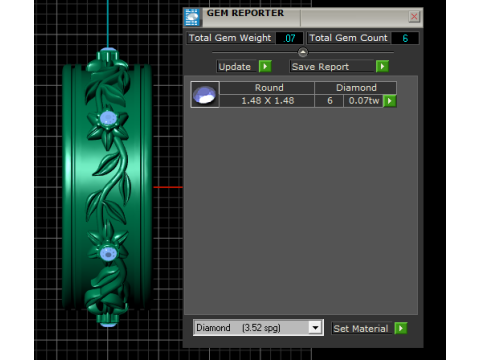Click the Update button label

coord(236,66)
